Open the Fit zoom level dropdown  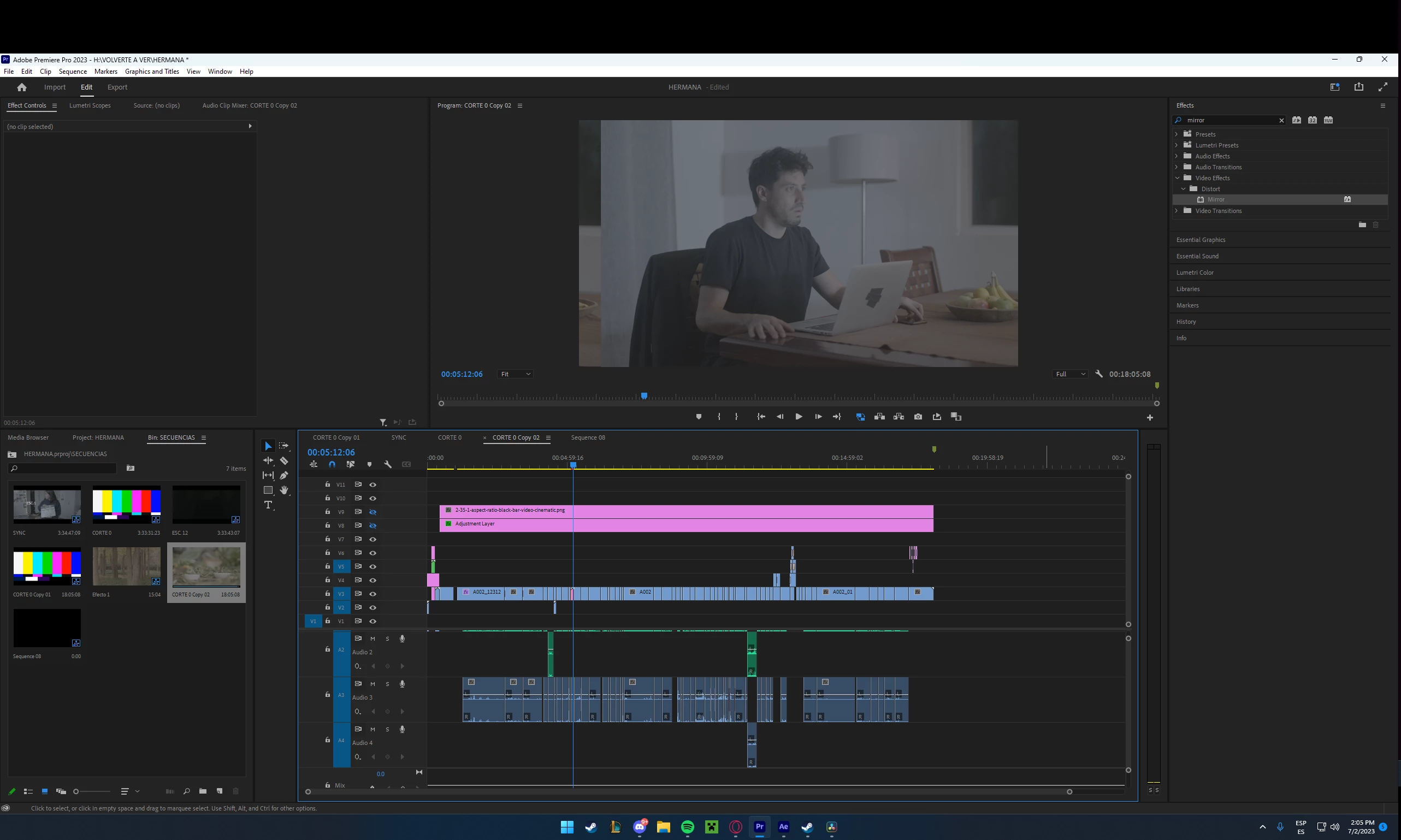[x=515, y=374]
